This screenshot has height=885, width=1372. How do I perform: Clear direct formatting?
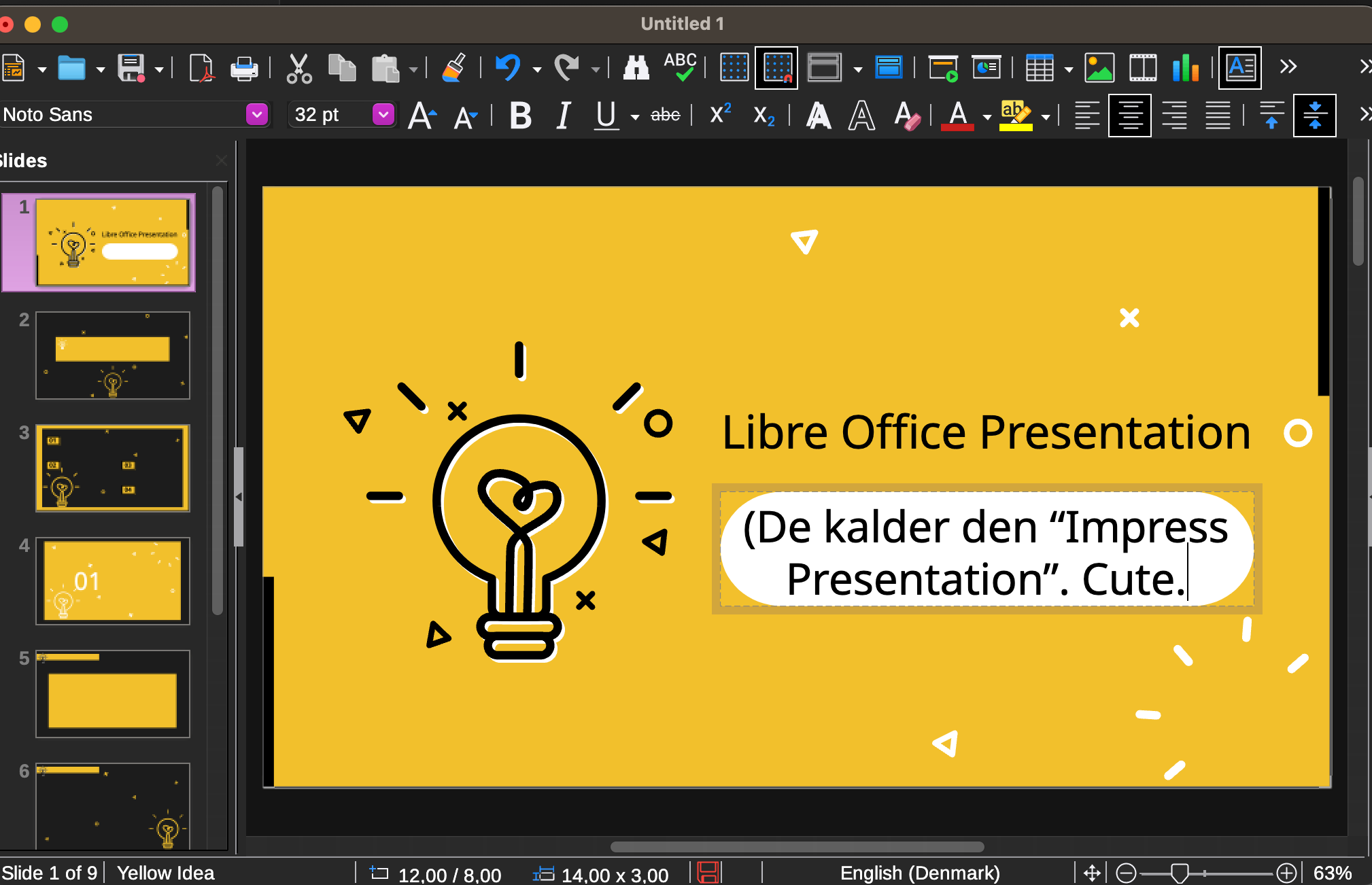(x=906, y=116)
